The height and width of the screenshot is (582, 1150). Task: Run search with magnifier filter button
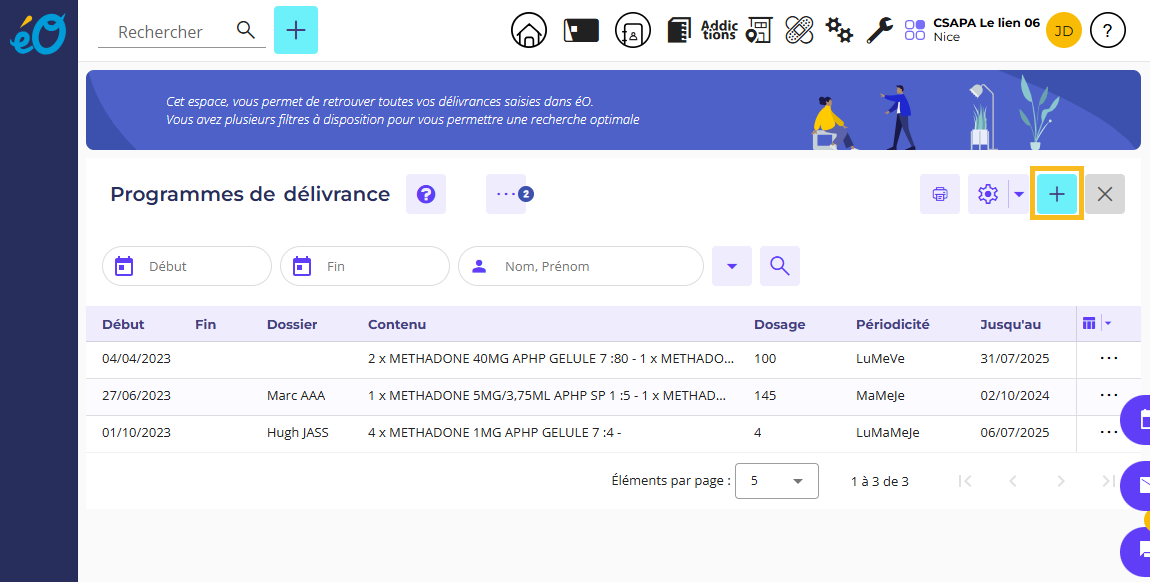click(780, 266)
